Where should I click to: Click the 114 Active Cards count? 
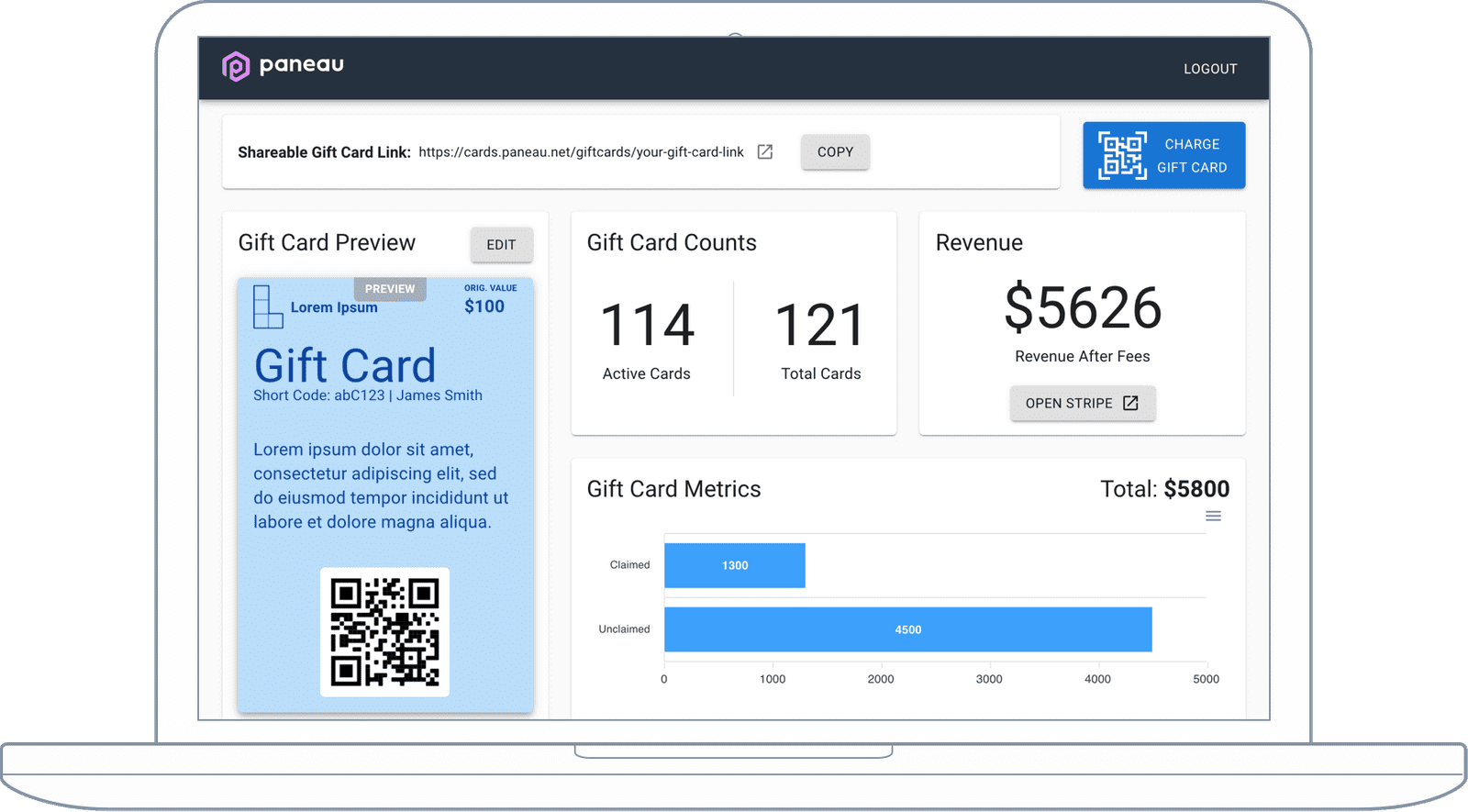click(x=647, y=325)
